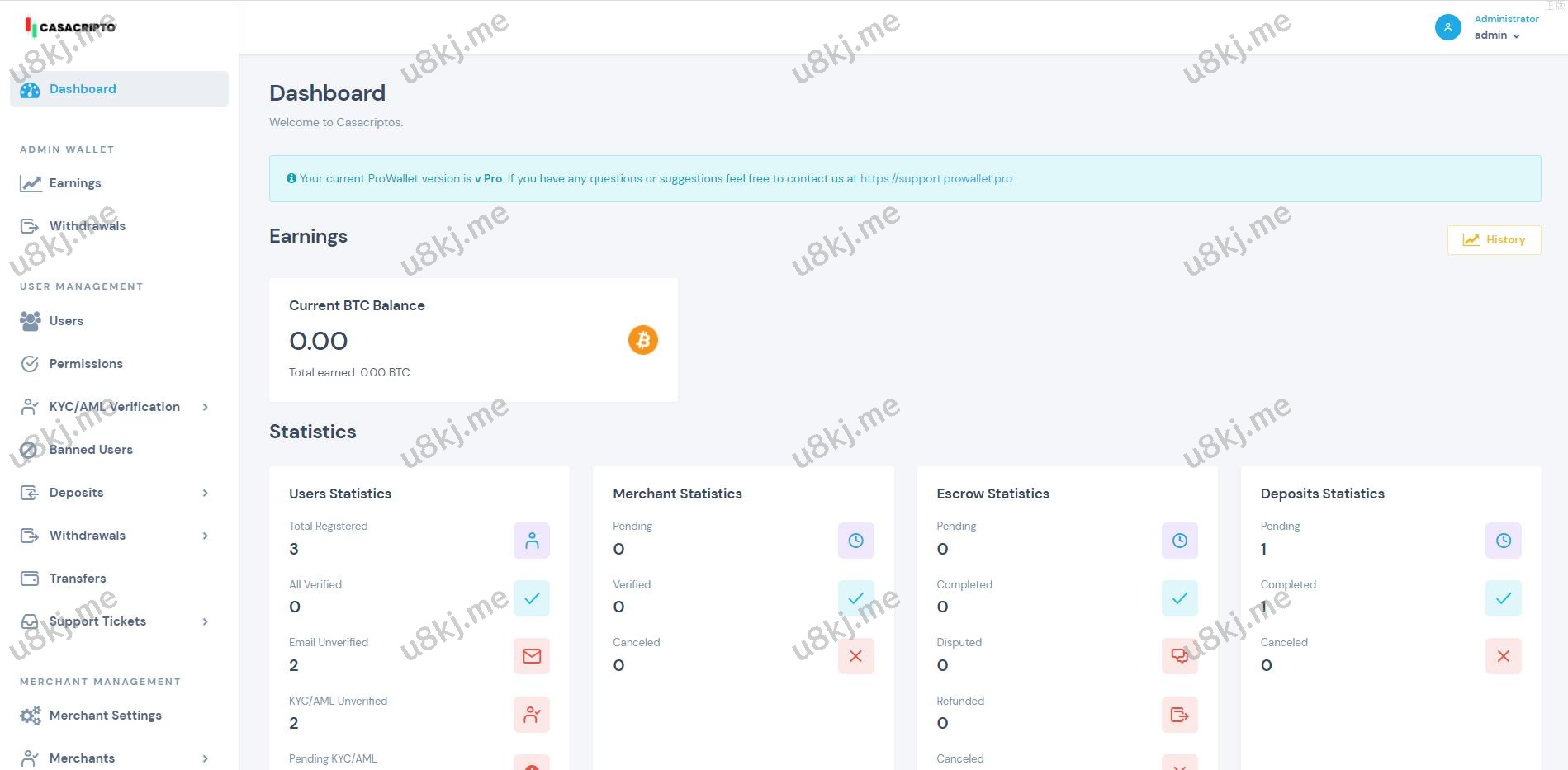
Task: Open the earnings History button
Action: [x=1494, y=240]
